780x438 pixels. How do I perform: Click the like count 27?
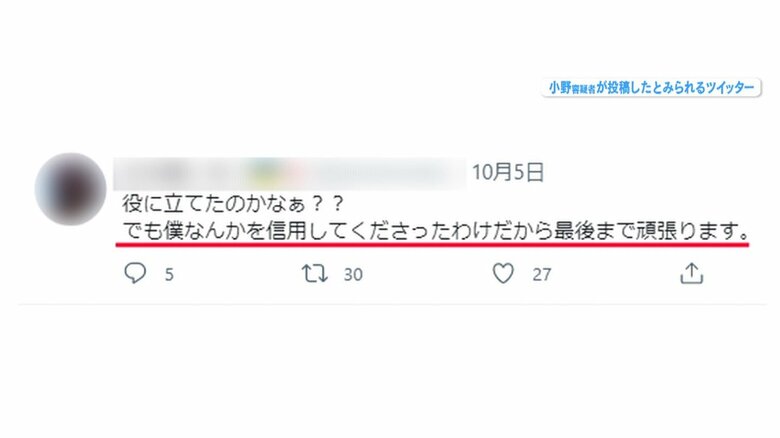click(542, 274)
